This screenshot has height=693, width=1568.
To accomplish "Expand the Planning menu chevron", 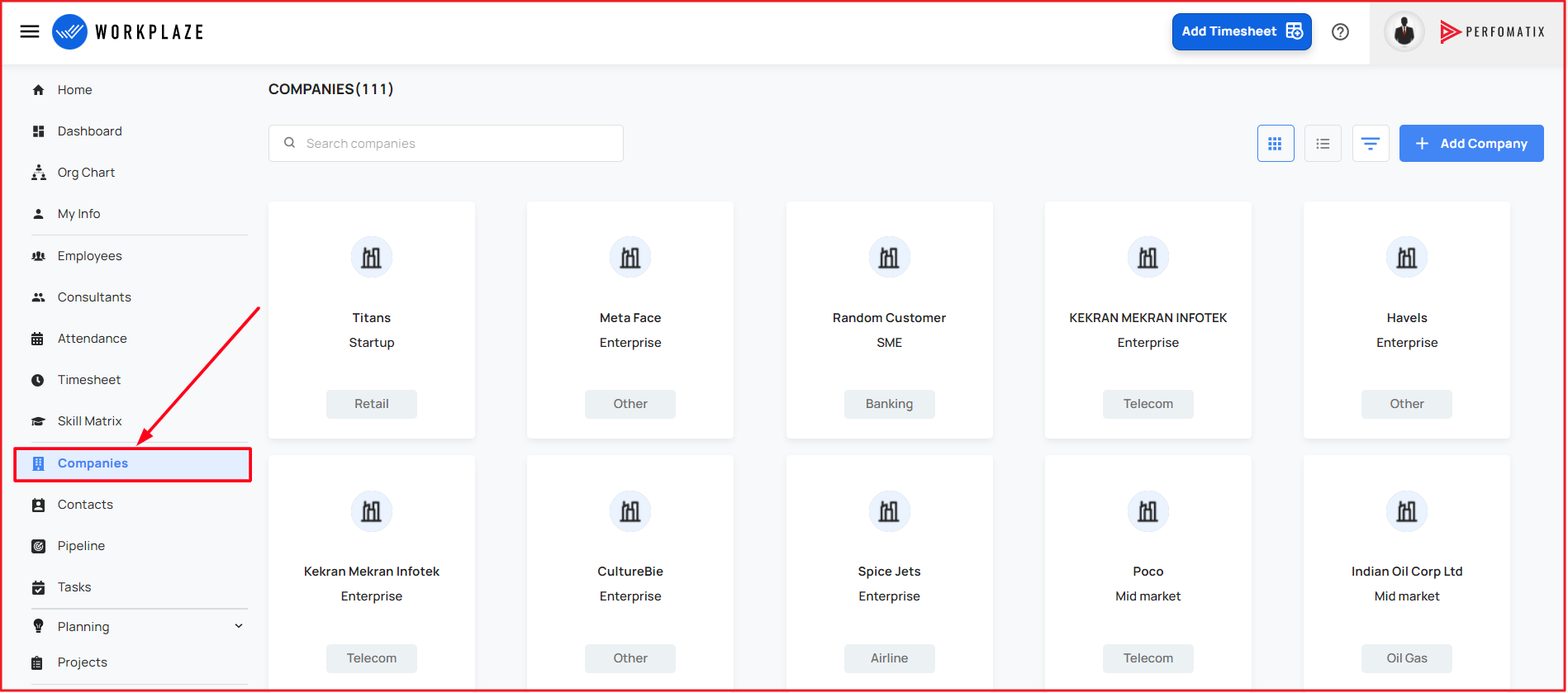I will [x=239, y=626].
